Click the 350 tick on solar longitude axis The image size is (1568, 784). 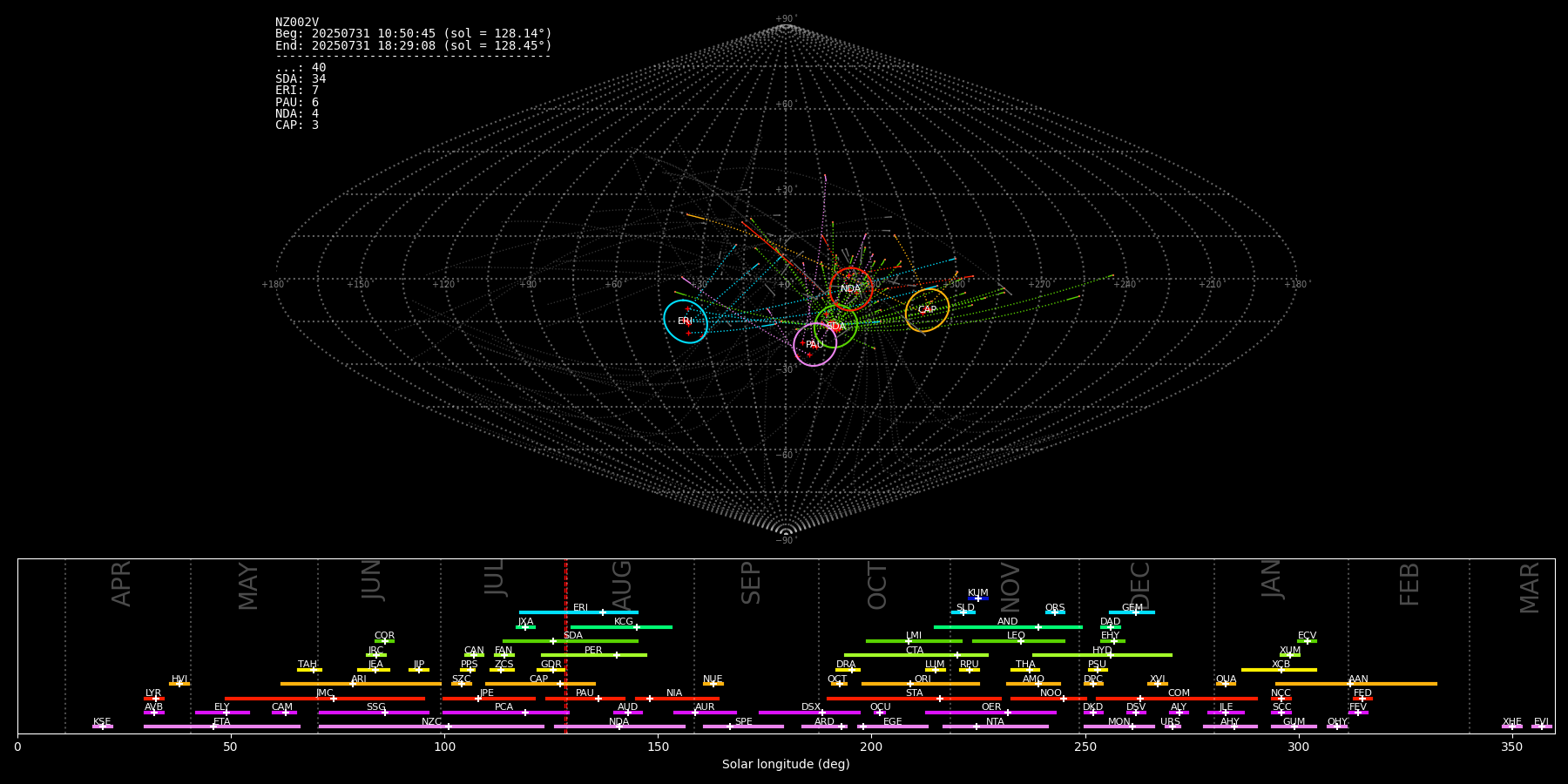coord(1511,747)
